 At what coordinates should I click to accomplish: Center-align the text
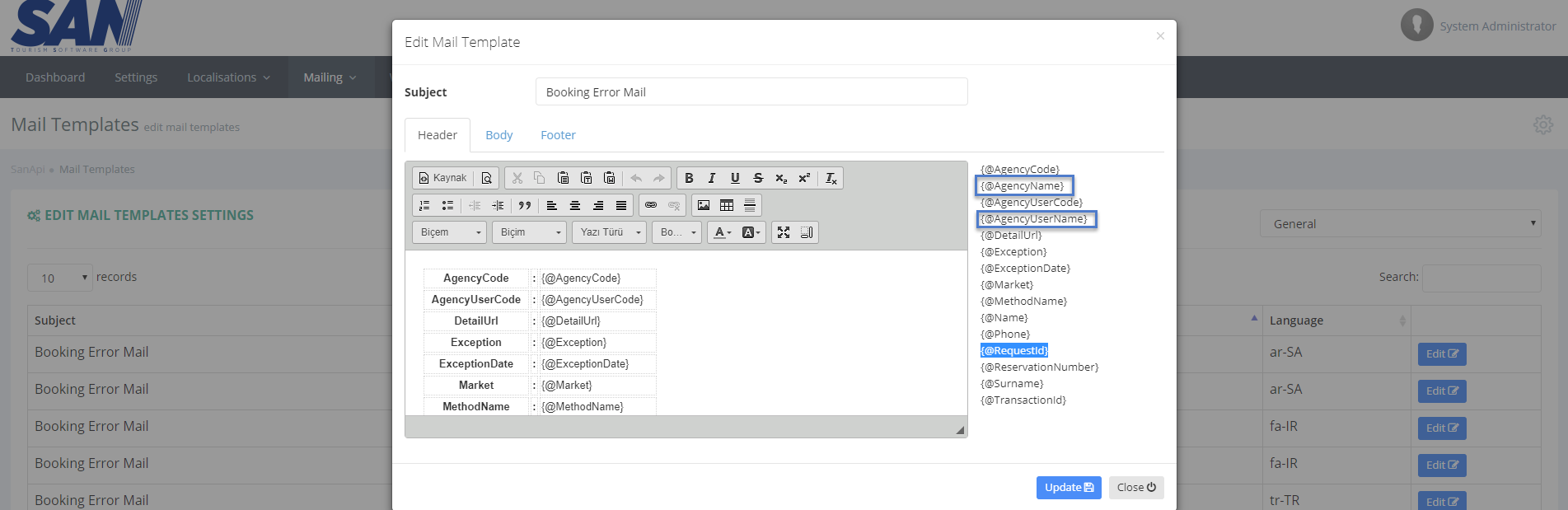click(x=575, y=205)
